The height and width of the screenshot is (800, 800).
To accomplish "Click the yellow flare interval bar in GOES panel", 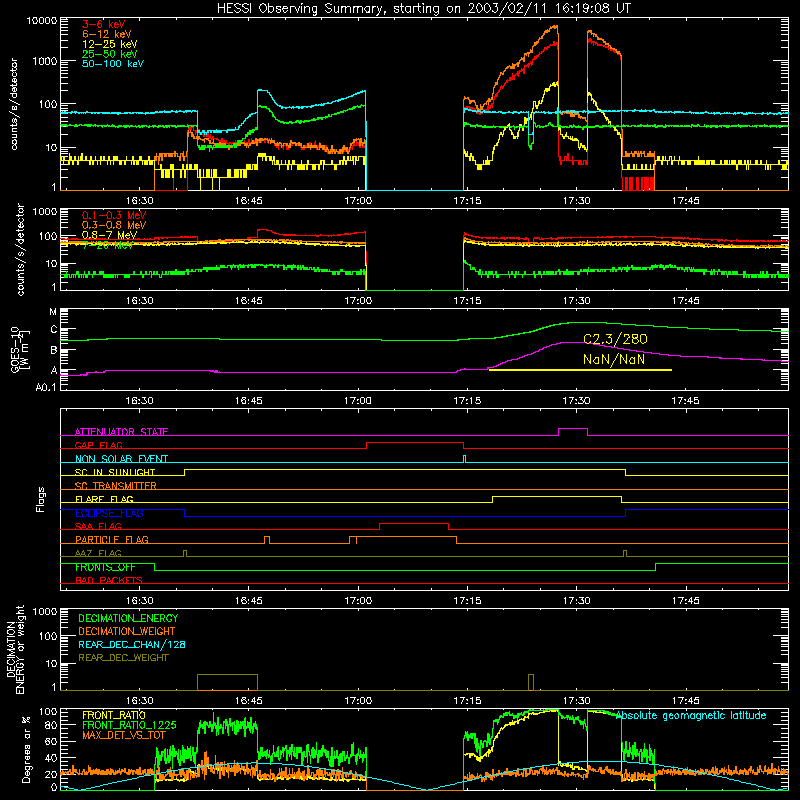I will click(x=580, y=370).
